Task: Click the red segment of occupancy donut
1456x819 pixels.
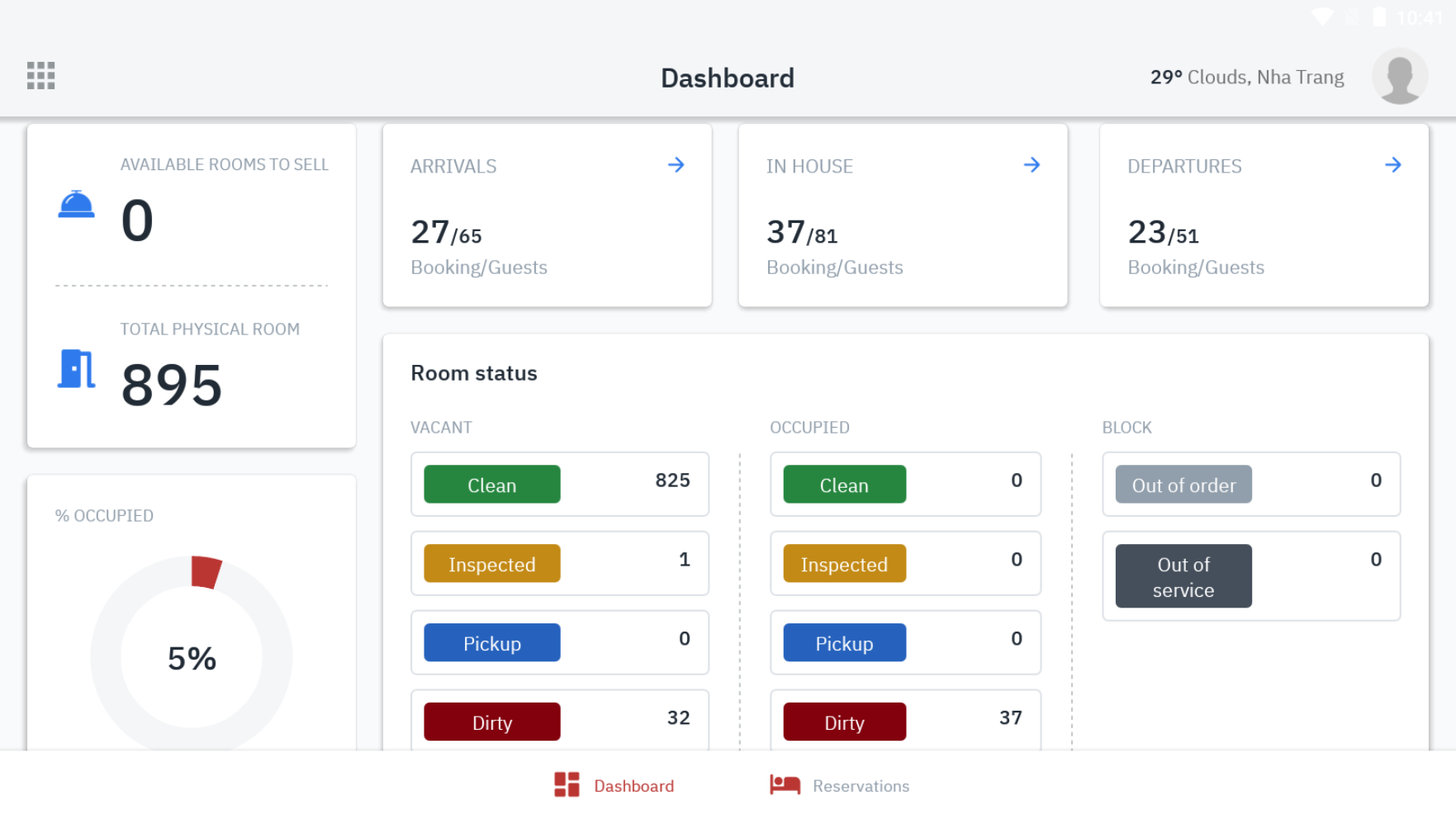Action: (x=205, y=571)
